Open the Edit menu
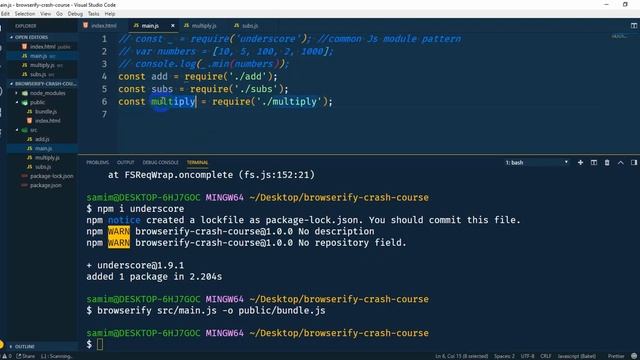 tap(5, 14)
